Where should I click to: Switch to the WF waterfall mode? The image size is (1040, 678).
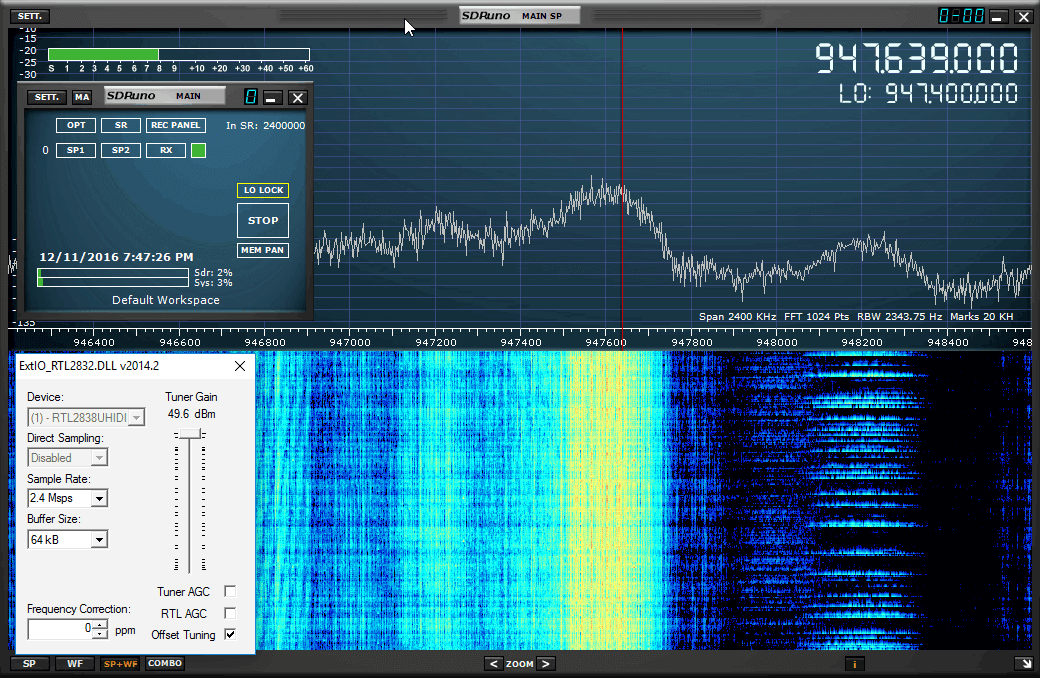pos(75,663)
